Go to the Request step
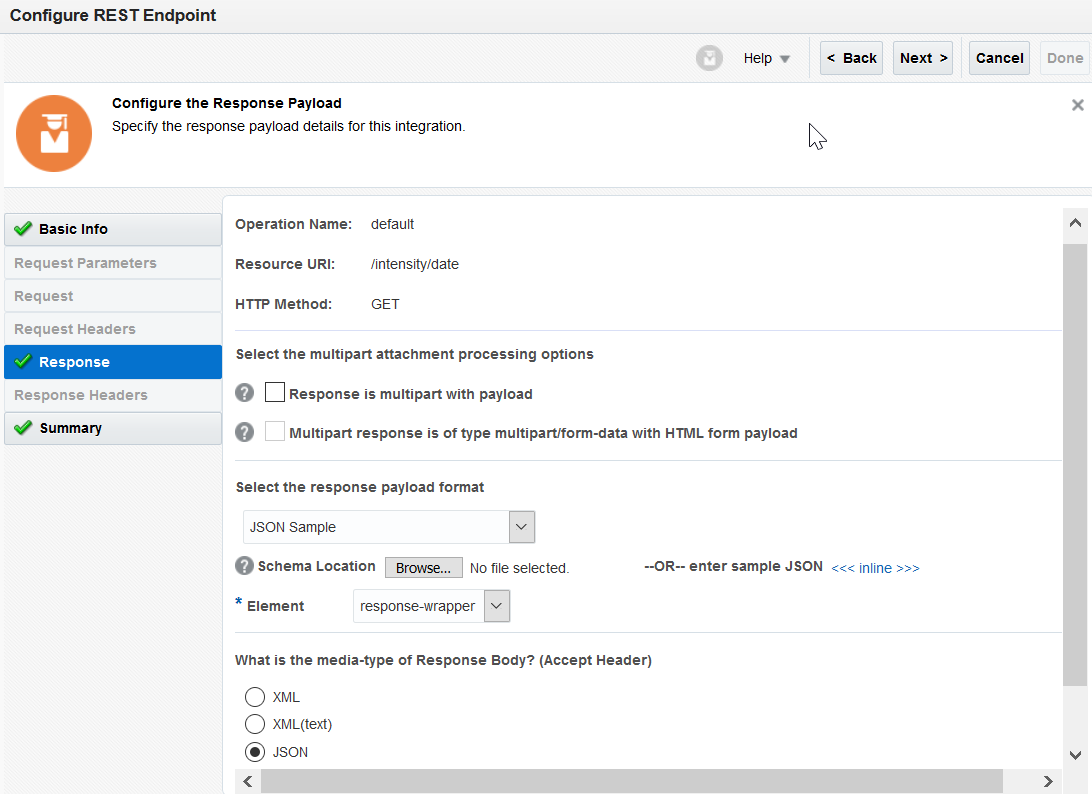The height and width of the screenshot is (794, 1092). (x=113, y=296)
